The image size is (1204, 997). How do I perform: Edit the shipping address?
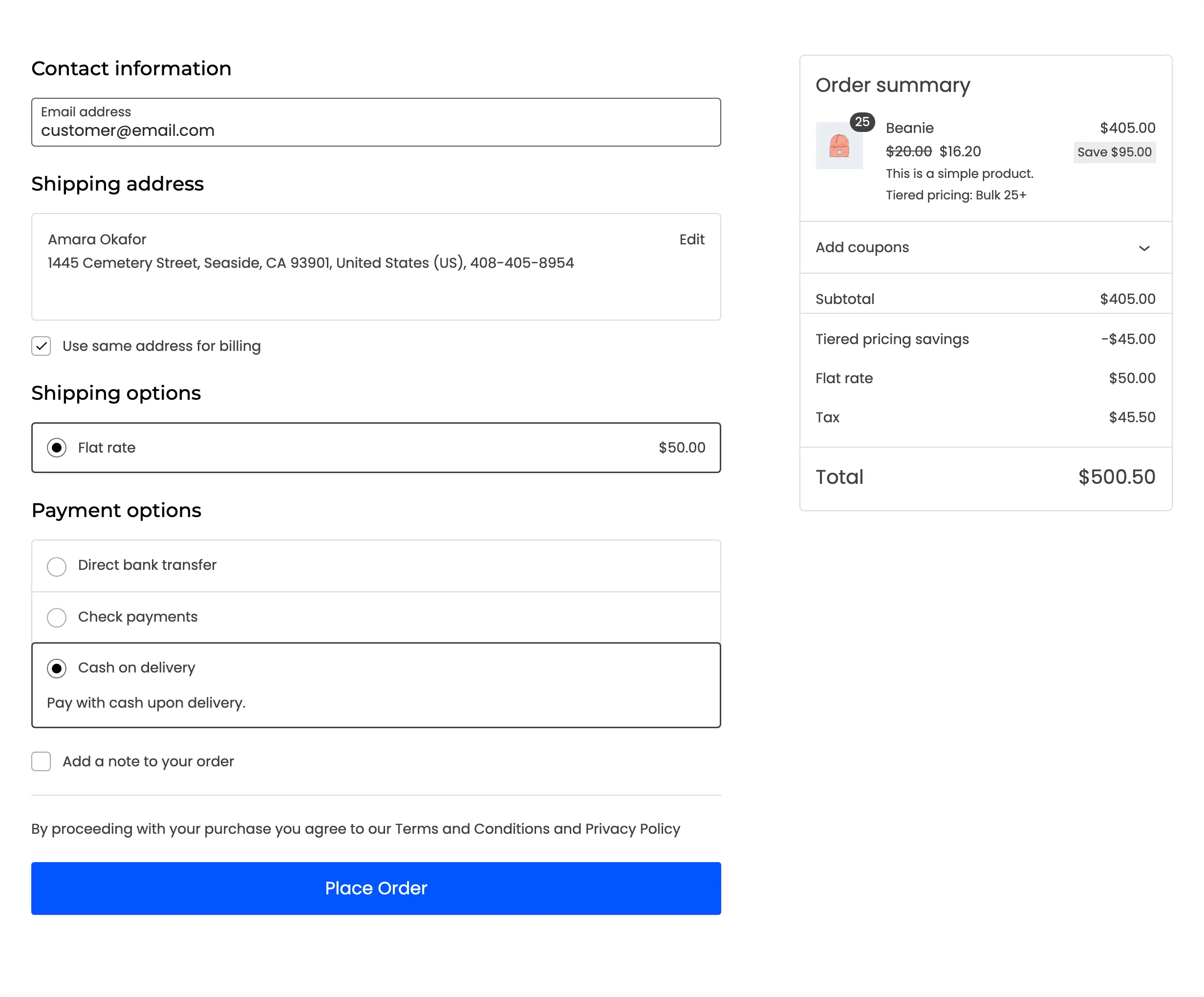tap(691, 239)
